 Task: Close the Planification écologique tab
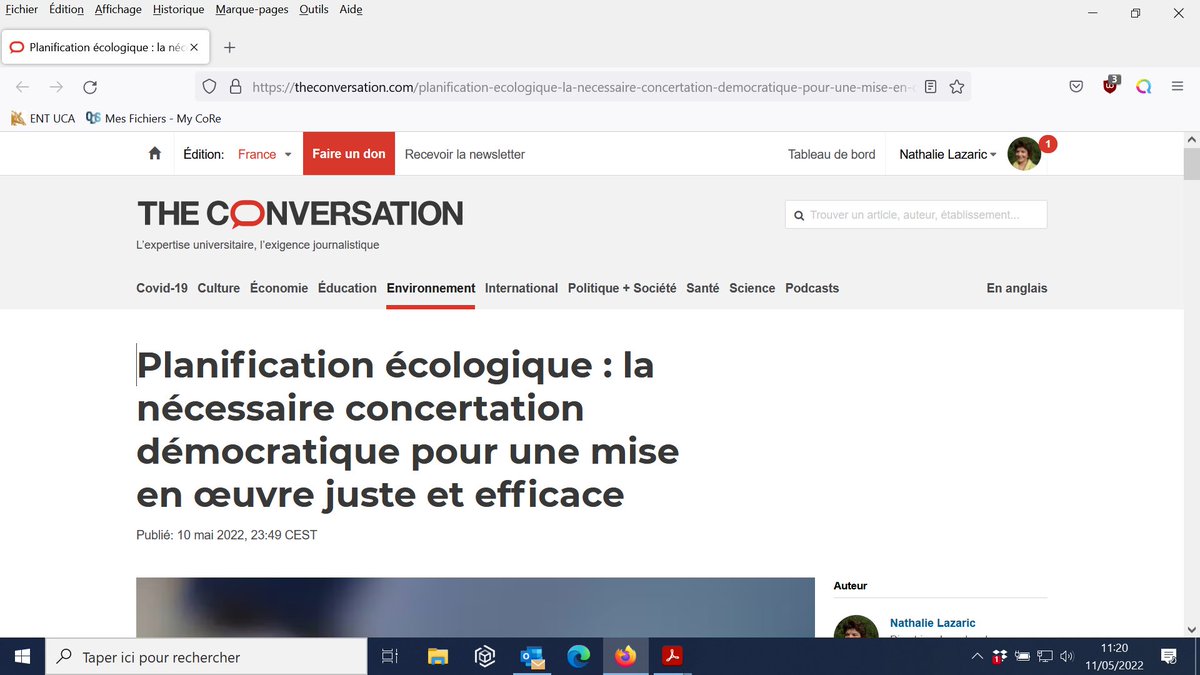tap(194, 47)
